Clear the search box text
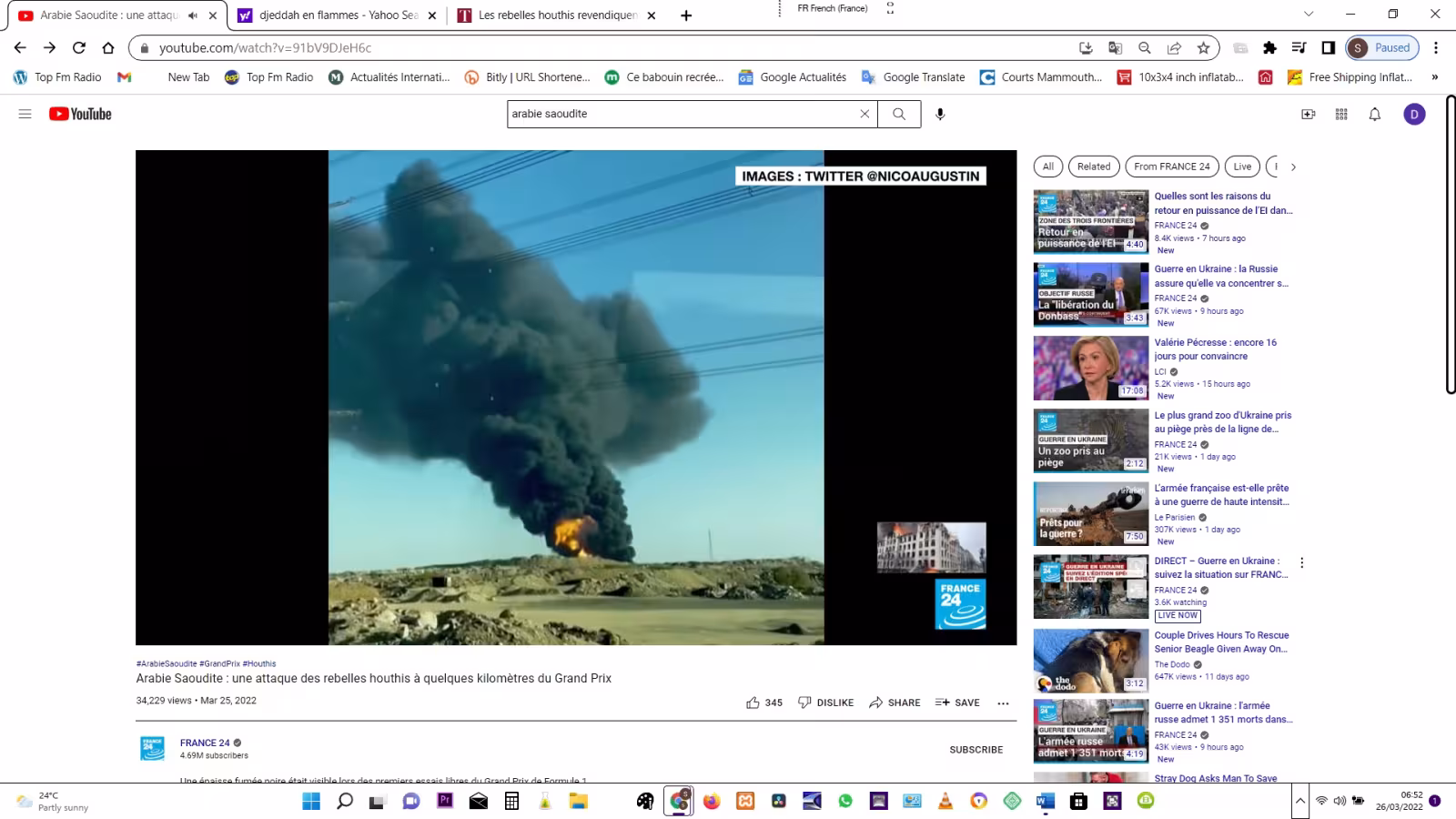 point(864,114)
